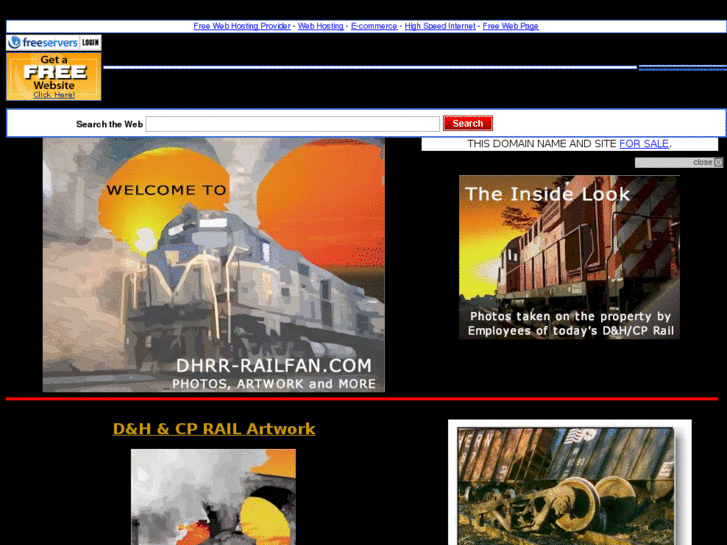
Task: Click the Get a FREE Website banner
Action: coord(54,76)
